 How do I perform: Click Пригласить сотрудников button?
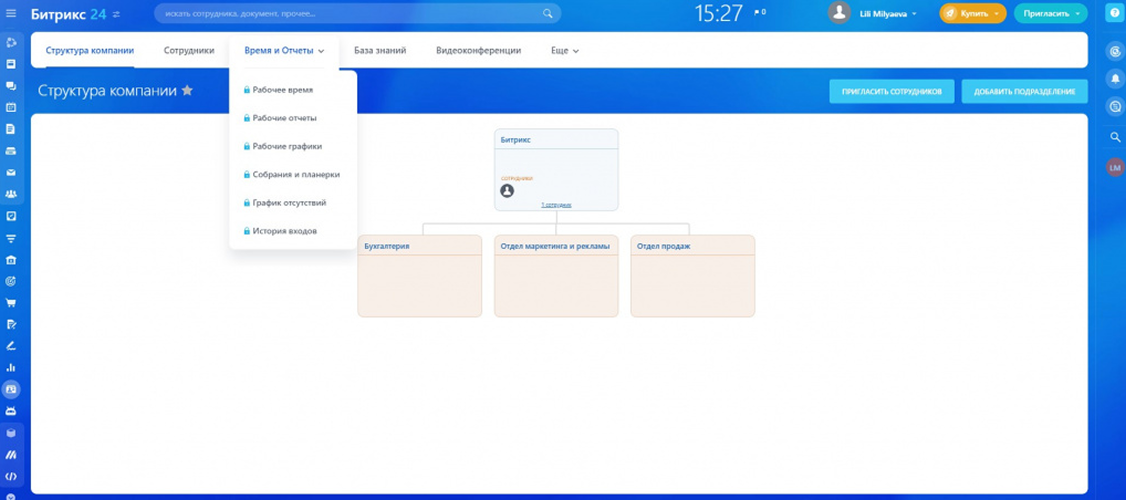tap(891, 91)
